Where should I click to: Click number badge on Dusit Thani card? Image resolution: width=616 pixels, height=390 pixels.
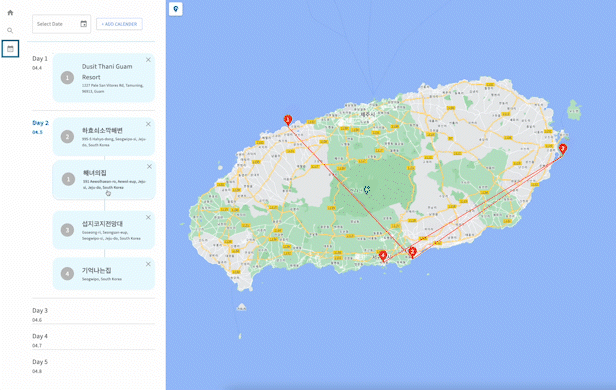67,78
